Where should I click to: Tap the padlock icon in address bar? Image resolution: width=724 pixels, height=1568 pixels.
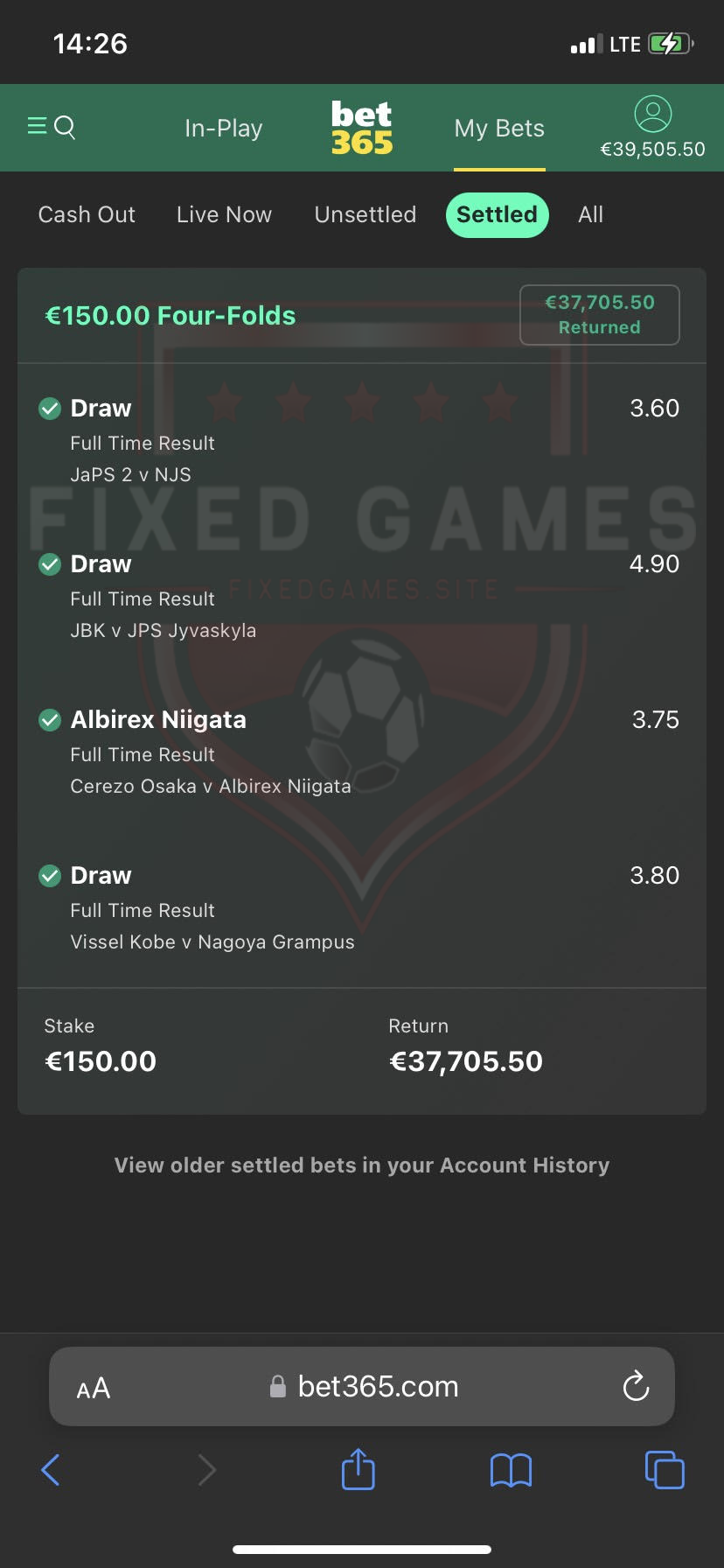point(278,1387)
